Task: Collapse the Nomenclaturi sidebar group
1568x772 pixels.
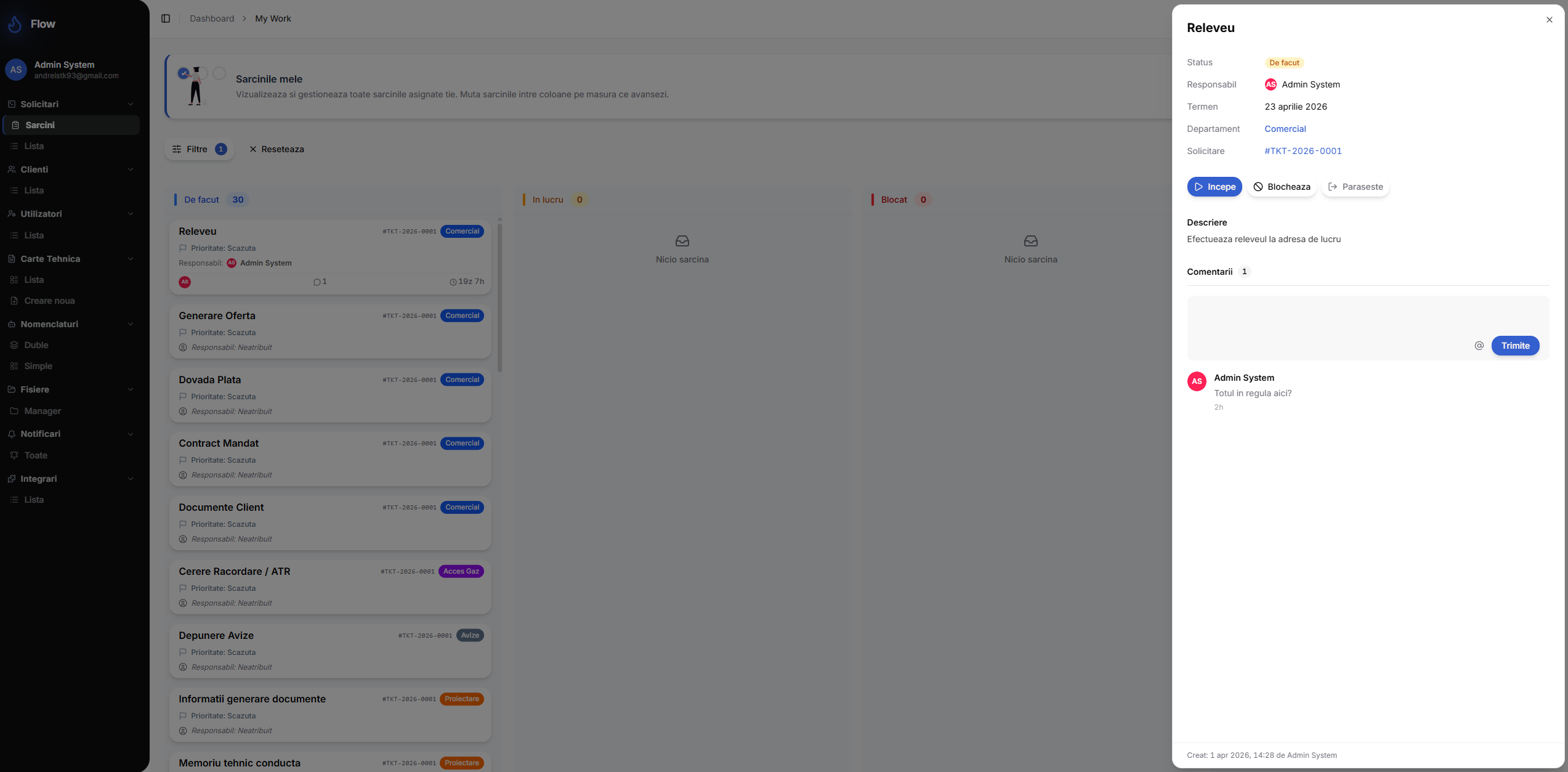Action: (130, 324)
